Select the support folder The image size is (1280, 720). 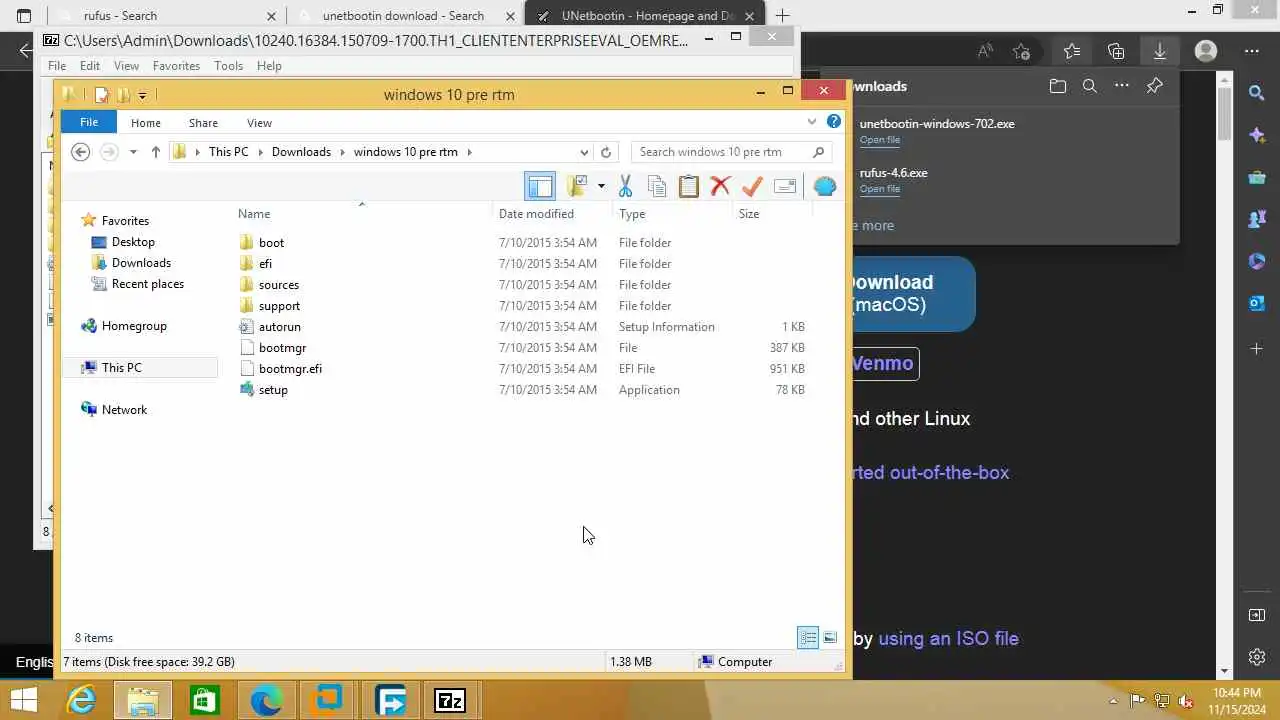click(x=279, y=306)
